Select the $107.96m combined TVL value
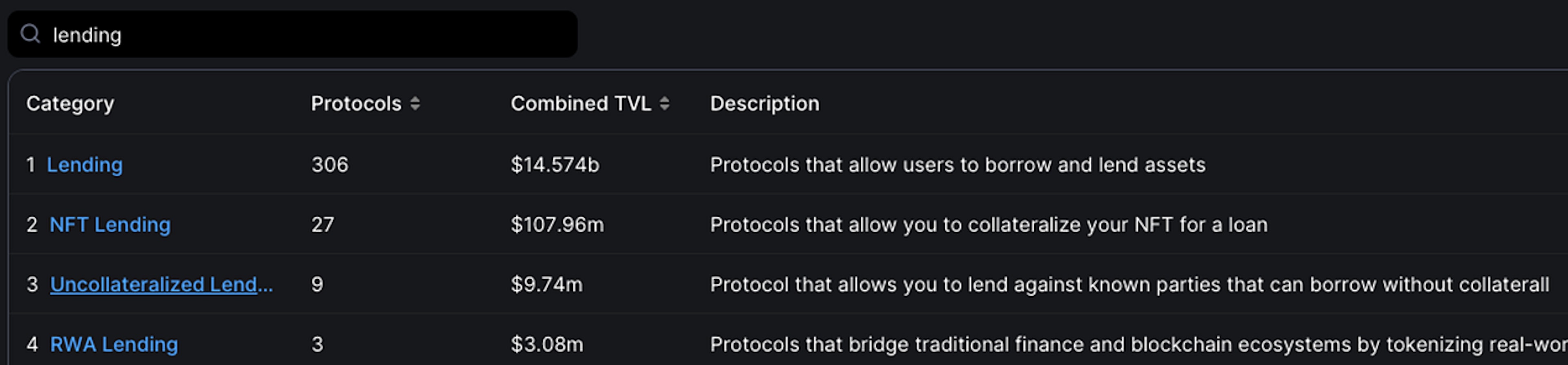Viewport: 1568px width, 365px height. 557,225
